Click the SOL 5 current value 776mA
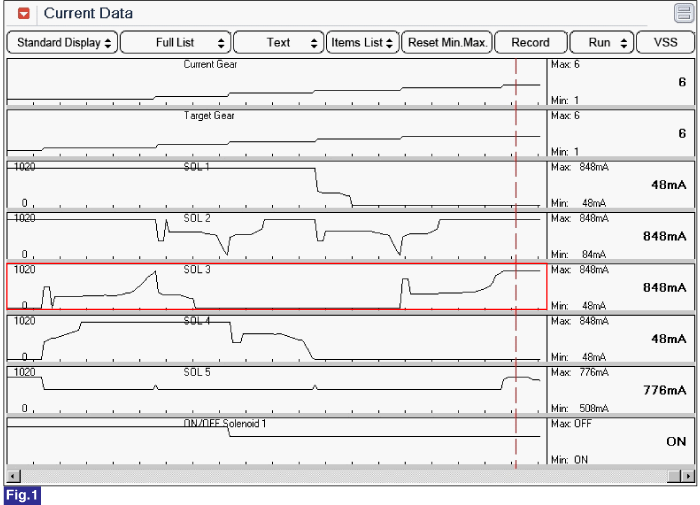The image size is (700, 505). [664, 390]
